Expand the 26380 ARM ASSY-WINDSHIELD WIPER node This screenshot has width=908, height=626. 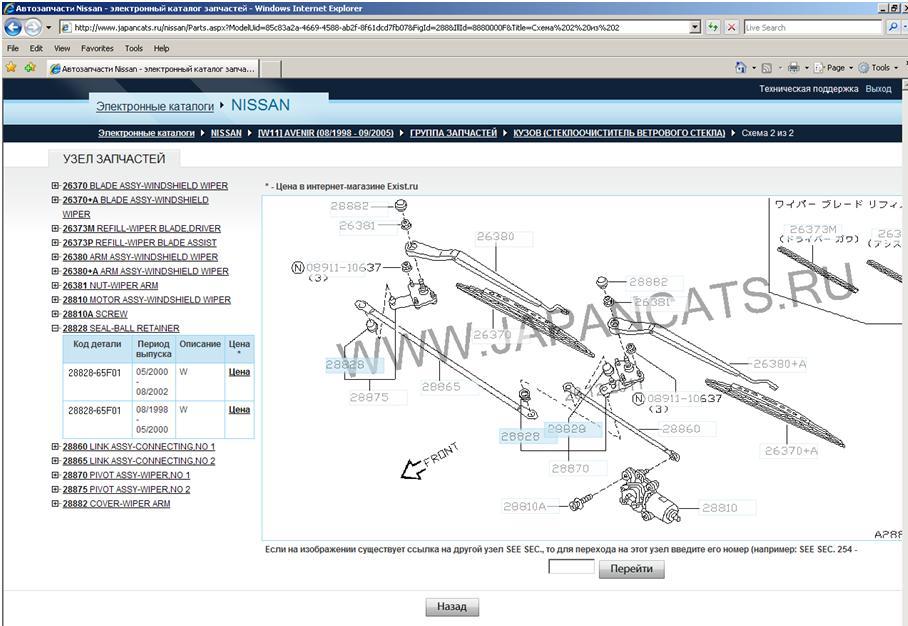click(x=55, y=257)
